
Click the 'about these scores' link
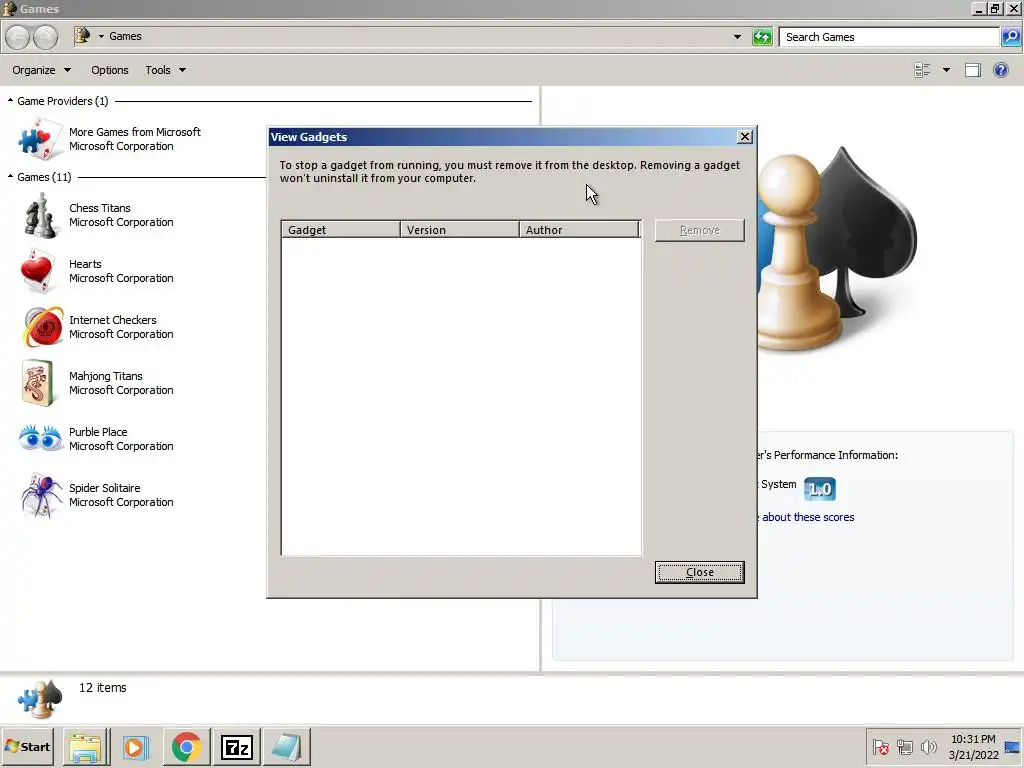tap(808, 517)
